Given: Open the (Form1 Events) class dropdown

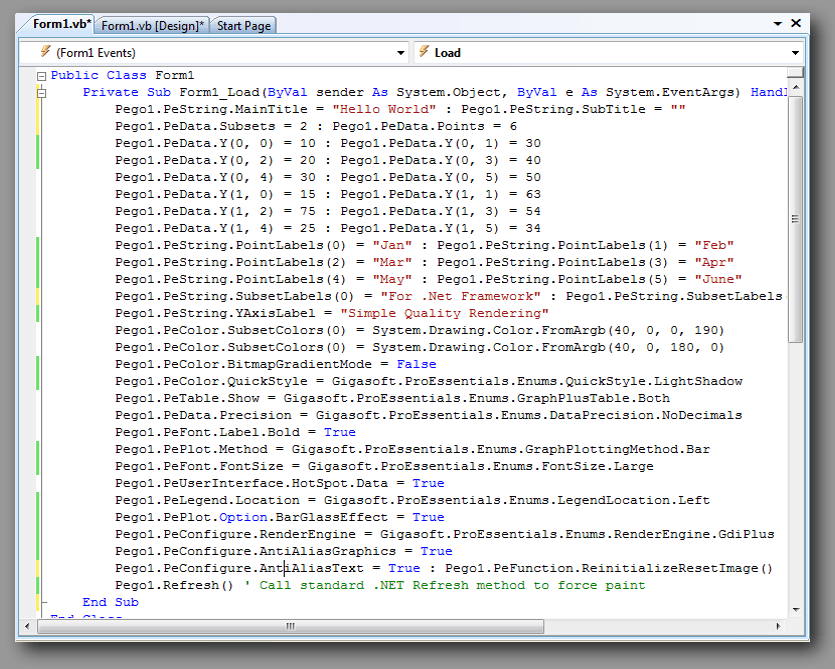Looking at the screenshot, I should pos(401,51).
